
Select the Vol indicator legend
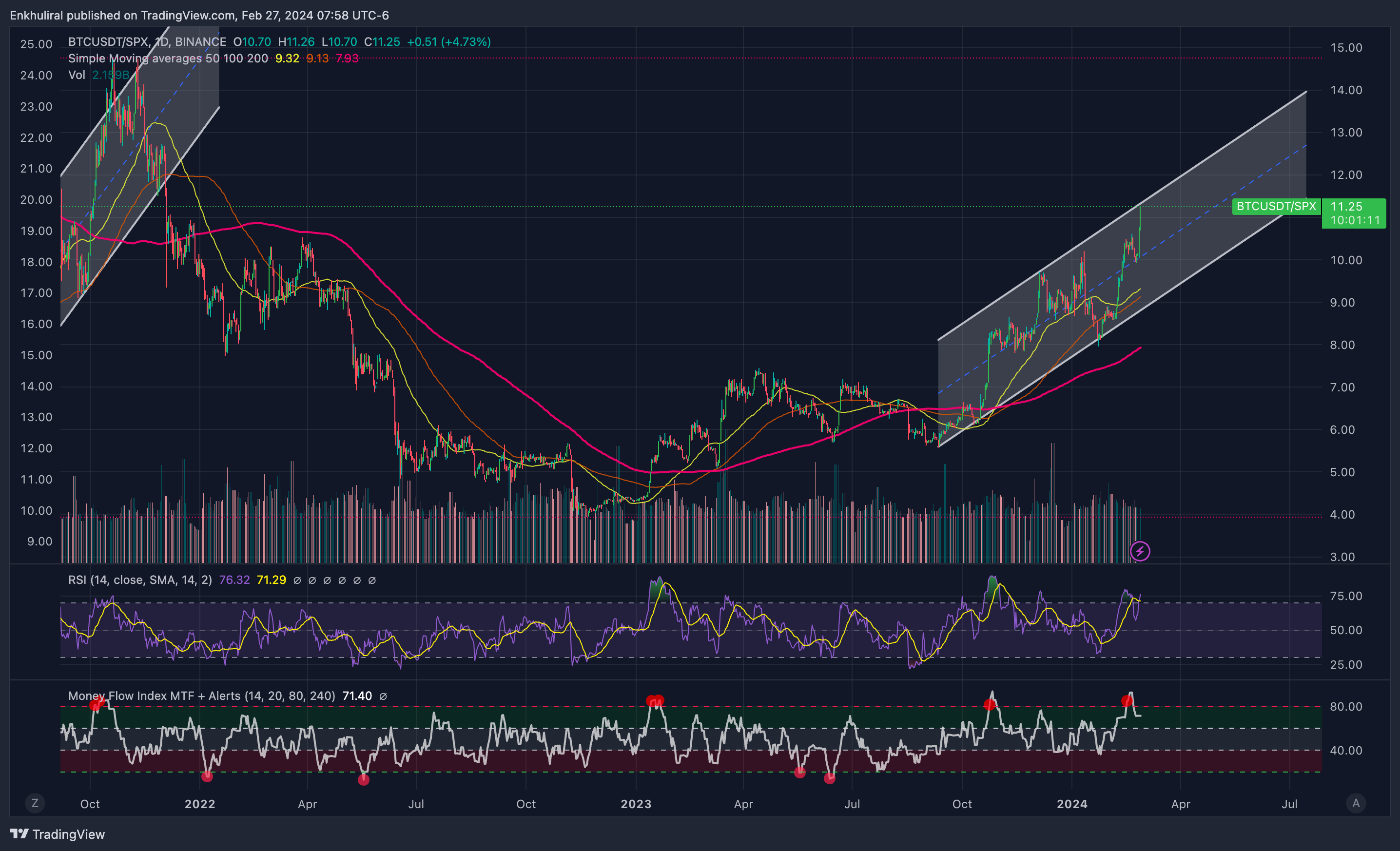[x=77, y=75]
